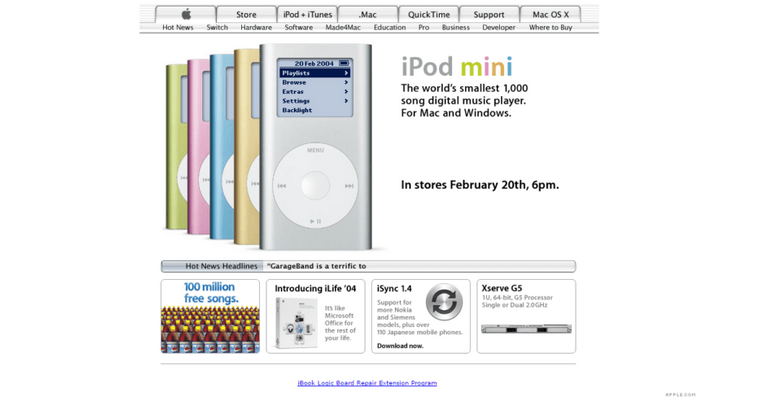Select the Where to Buy submenu item
This screenshot has height=397, width=760.
tap(550, 28)
